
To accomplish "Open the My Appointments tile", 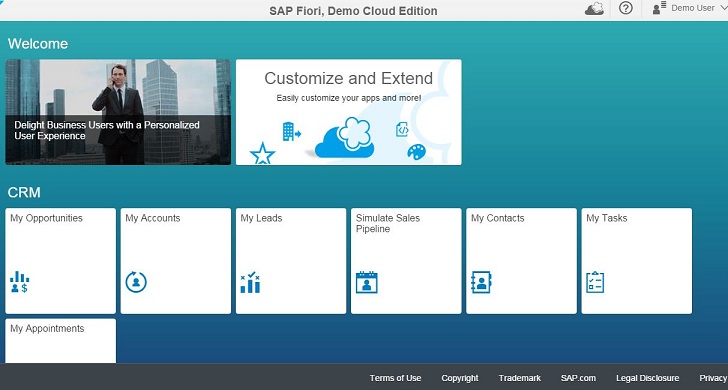I will tap(60, 340).
